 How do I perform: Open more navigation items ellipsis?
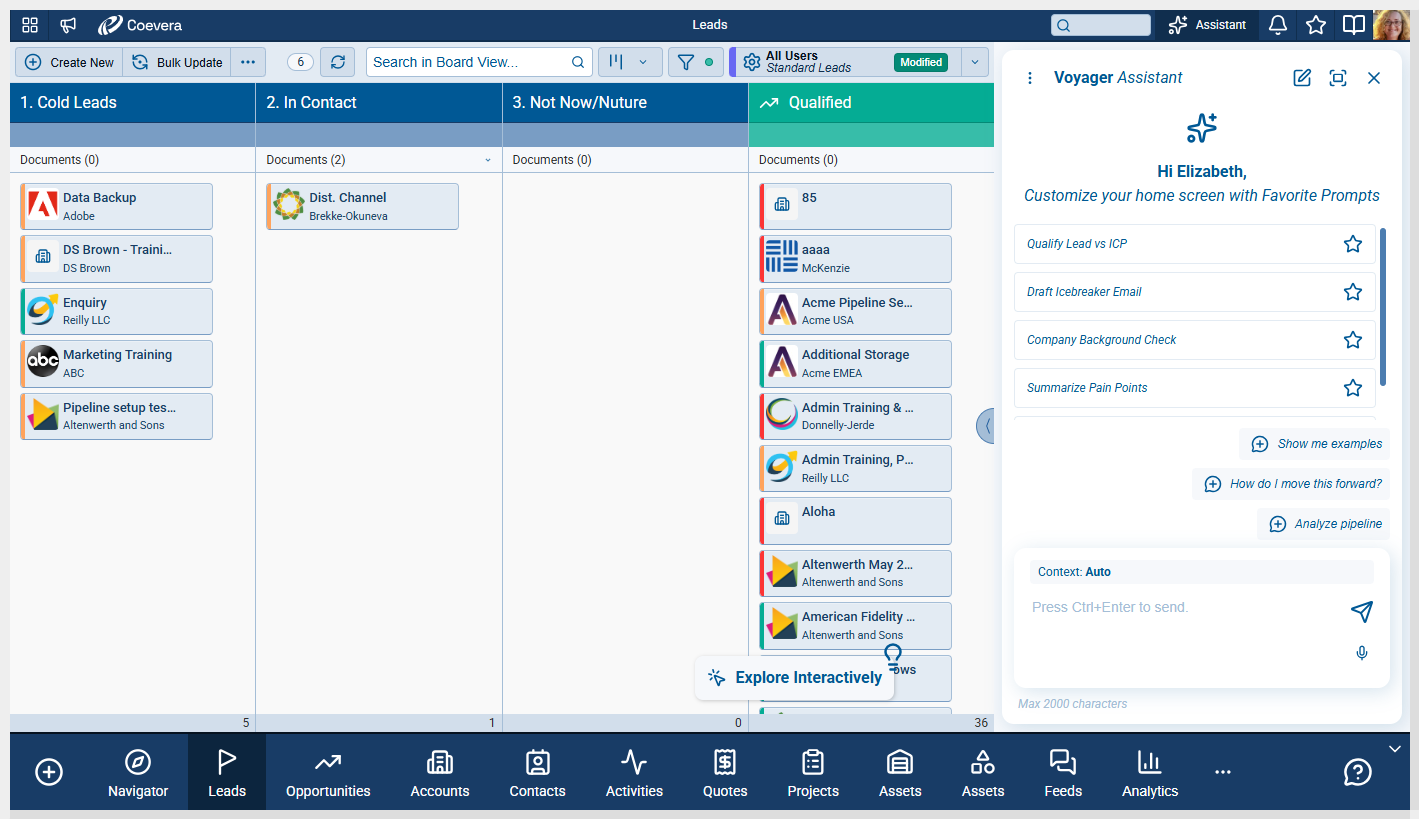click(1223, 772)
